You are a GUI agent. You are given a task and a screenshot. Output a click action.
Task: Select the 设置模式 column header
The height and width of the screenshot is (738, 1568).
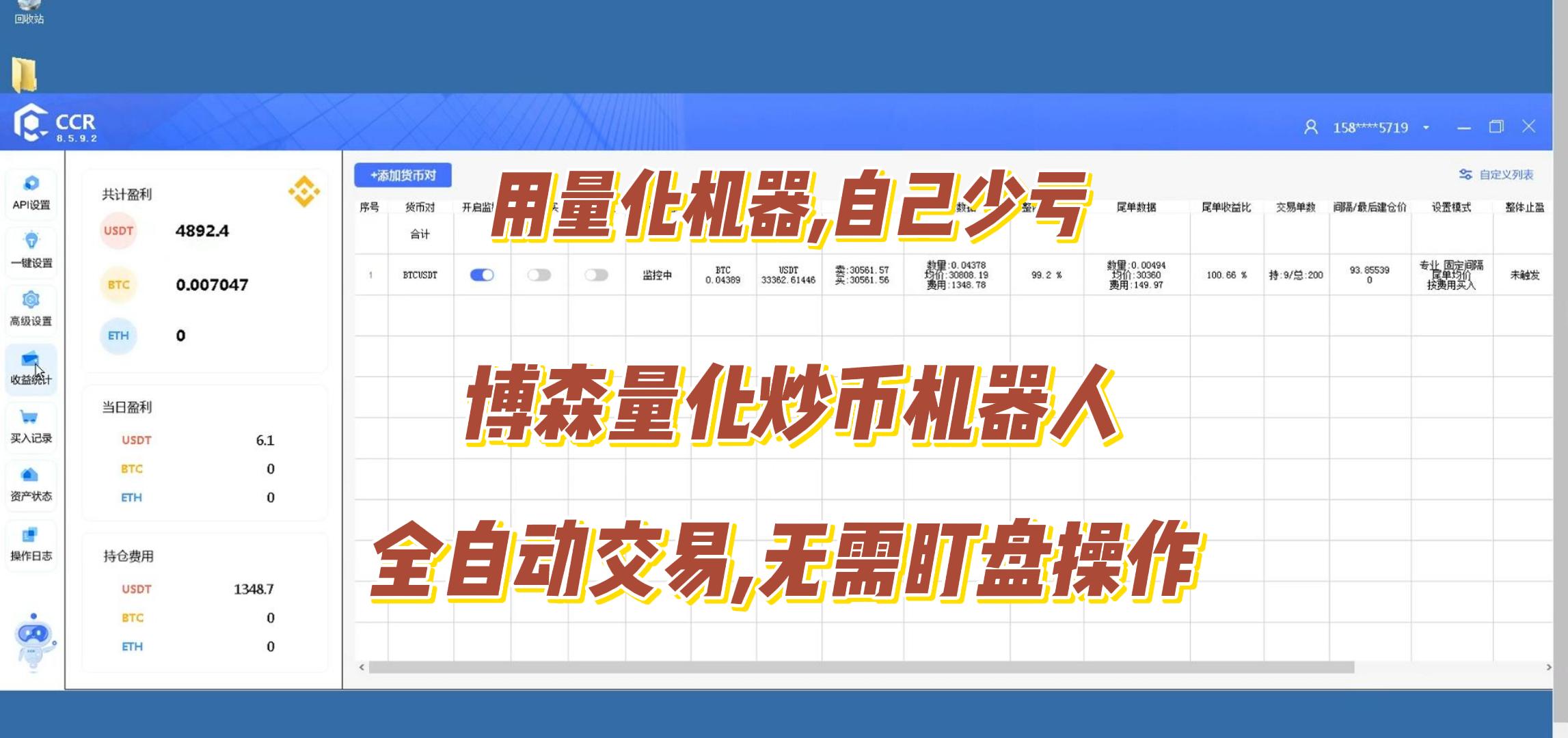coord(1452,207)
